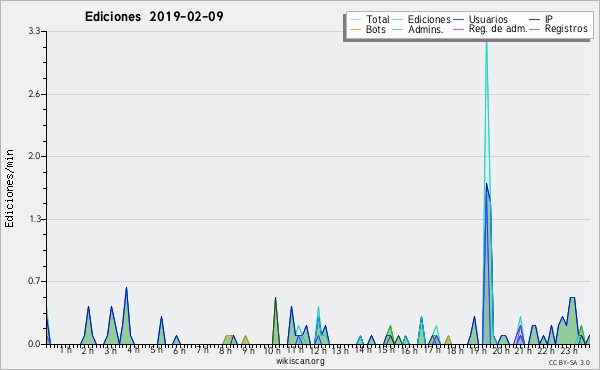600x370 pixels.
Task: Click the '22 h' x-axis label
Action: (x=546, y=351)
